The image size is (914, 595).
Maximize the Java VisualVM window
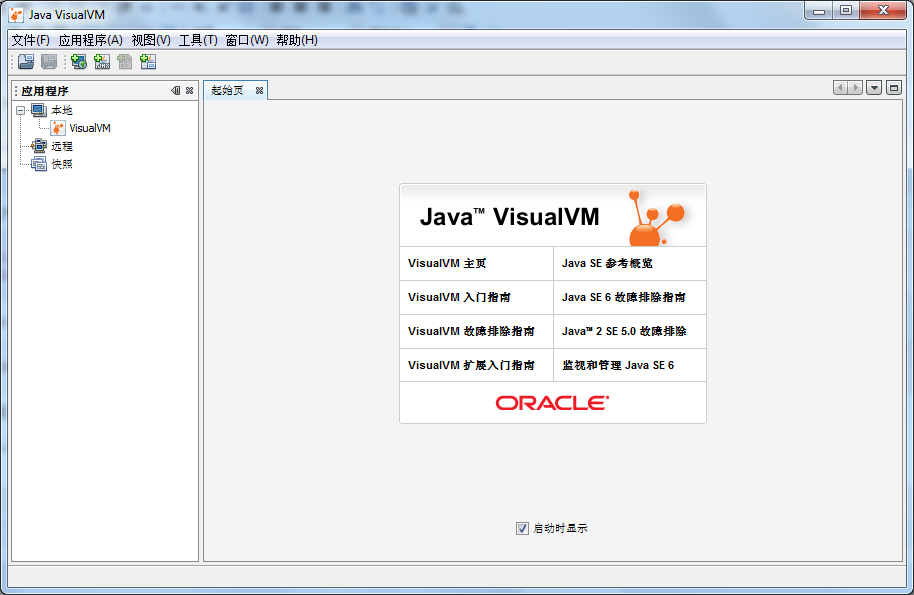[846, 10]
